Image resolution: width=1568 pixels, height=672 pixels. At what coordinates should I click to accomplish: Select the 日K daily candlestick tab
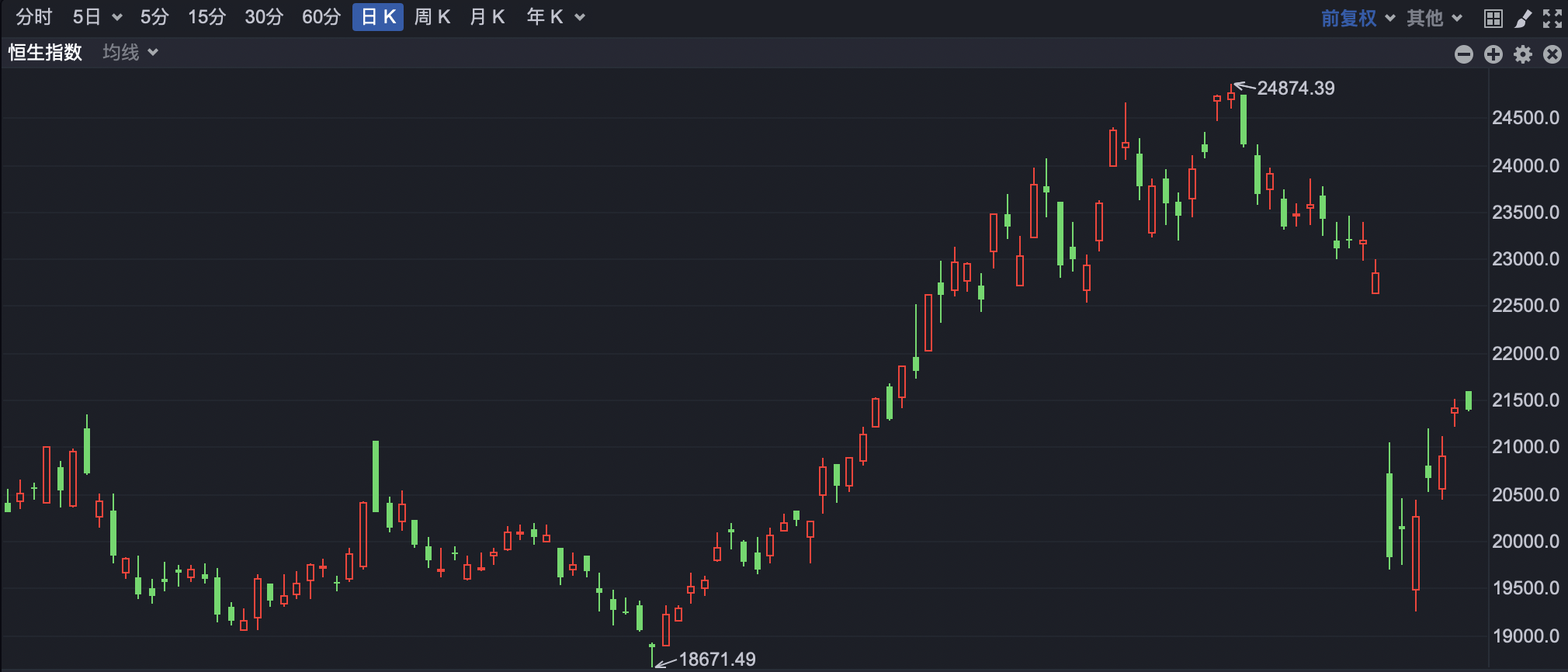pos(378,17)
